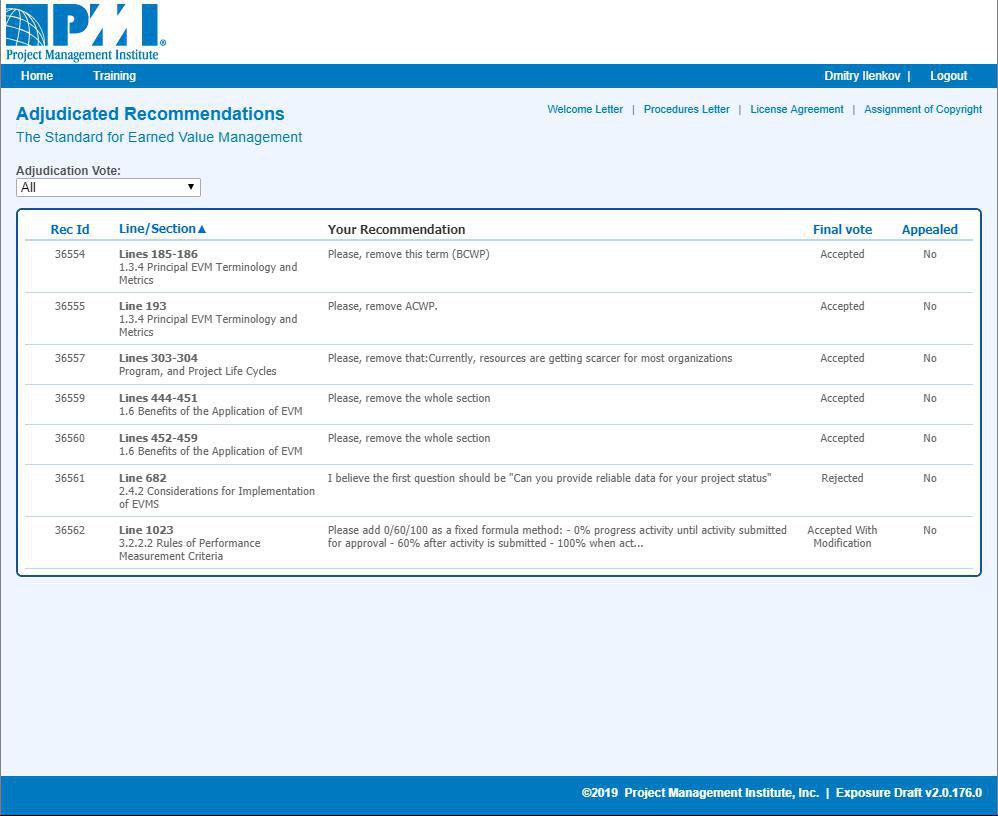Viewport: 998px width, 816px height.
Task: Click the Lines 452-459 entry
Action: pyautogui.click(x=158, y=439)
